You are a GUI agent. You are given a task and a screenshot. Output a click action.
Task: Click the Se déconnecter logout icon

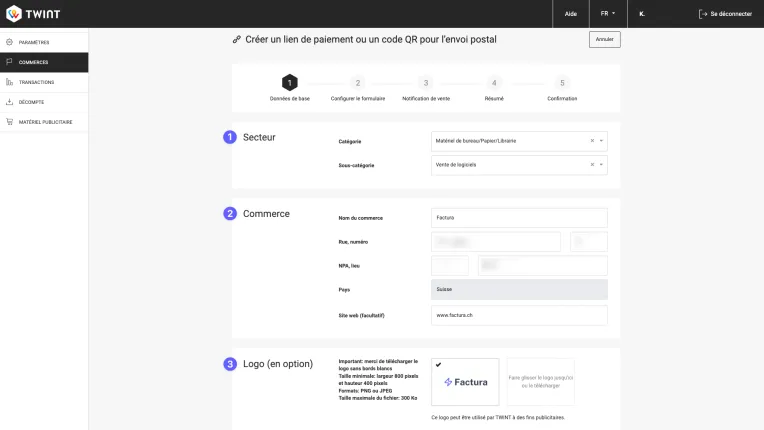(703, 14)
